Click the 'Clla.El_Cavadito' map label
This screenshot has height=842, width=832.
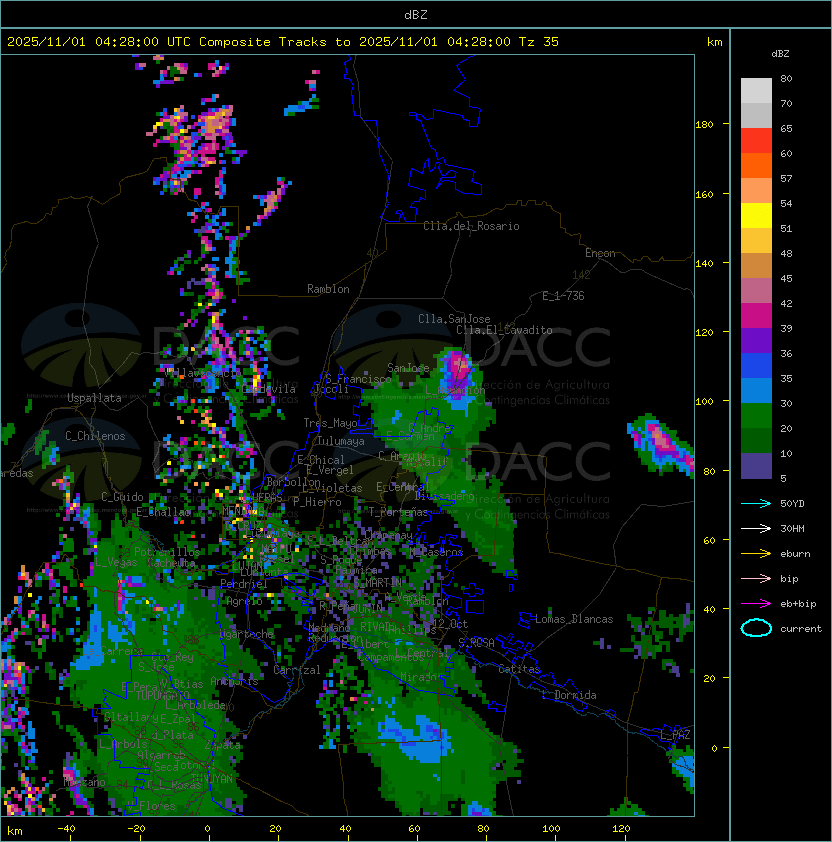tap(504, 330)
